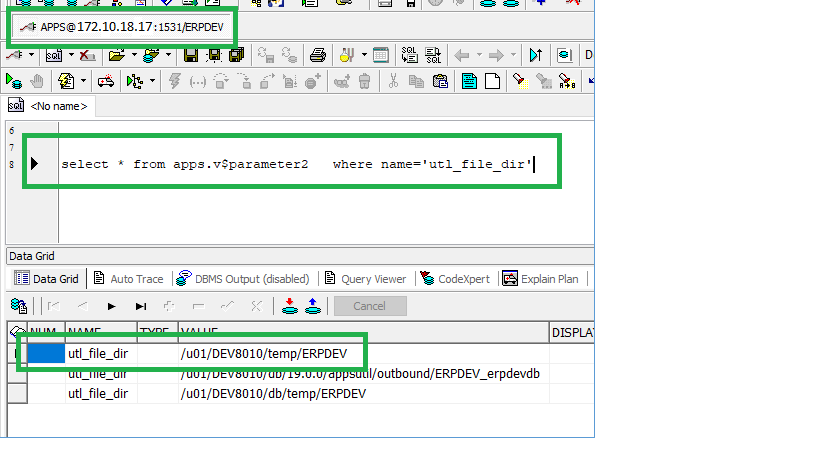818x458 pixels.
Task: Click the Execute Statement green play icon
Action: click(x=14, y=80)
